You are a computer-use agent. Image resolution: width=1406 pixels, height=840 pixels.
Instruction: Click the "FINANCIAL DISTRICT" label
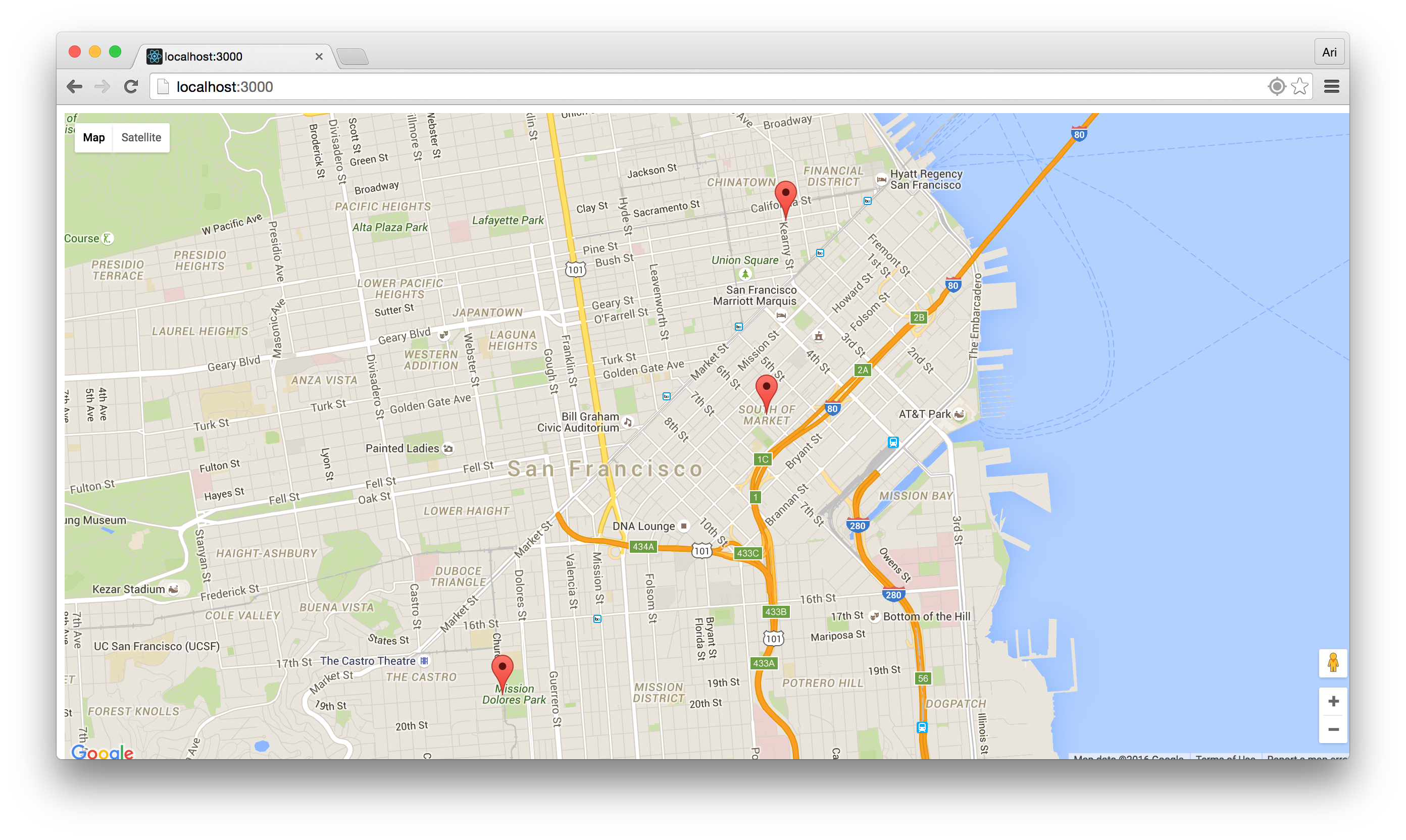833,176
